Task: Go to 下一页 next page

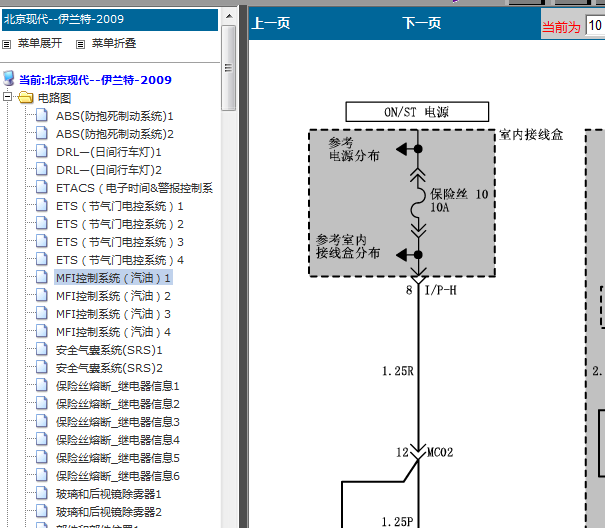Action: [422, 23]
